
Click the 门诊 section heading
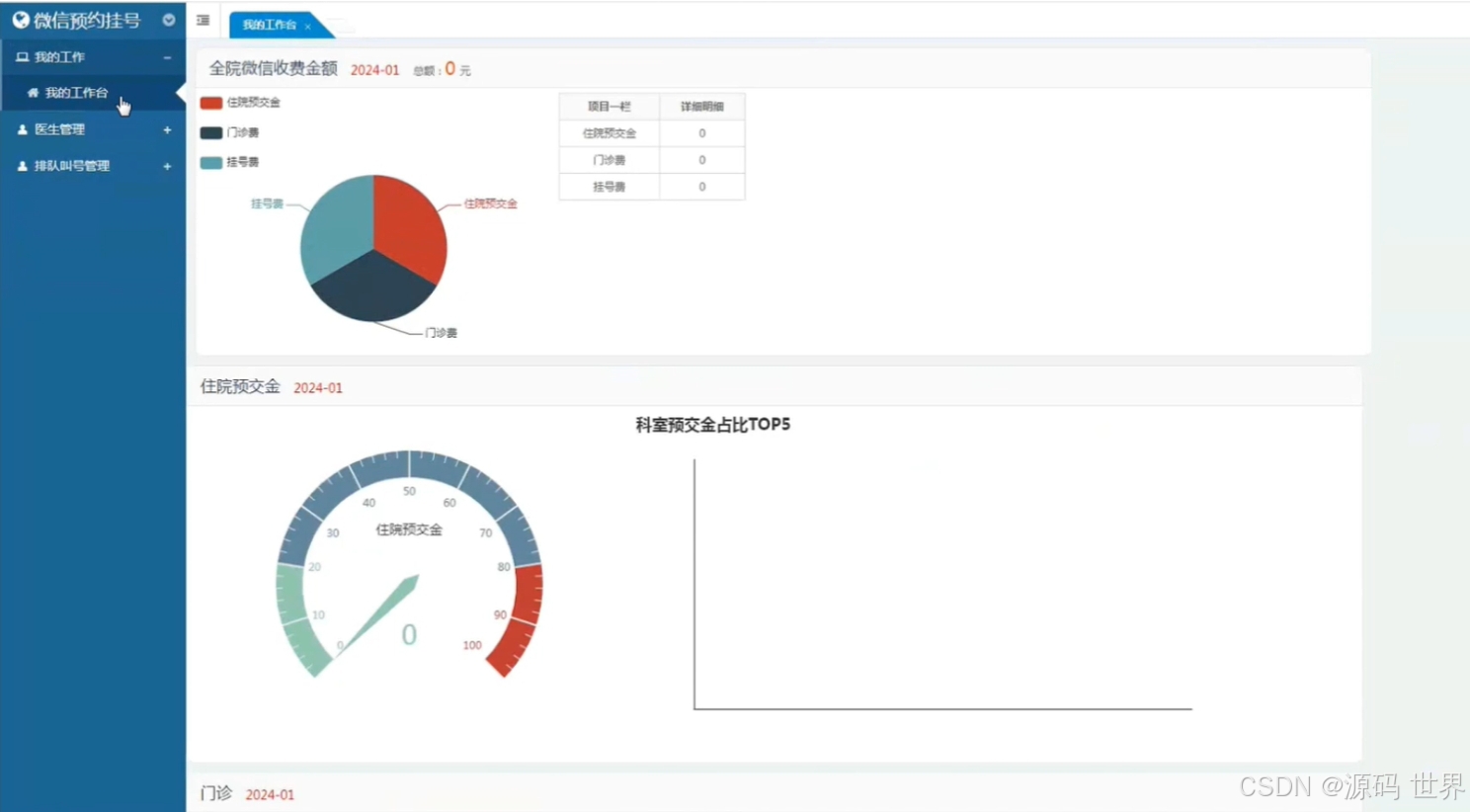[x=216, y=793]
